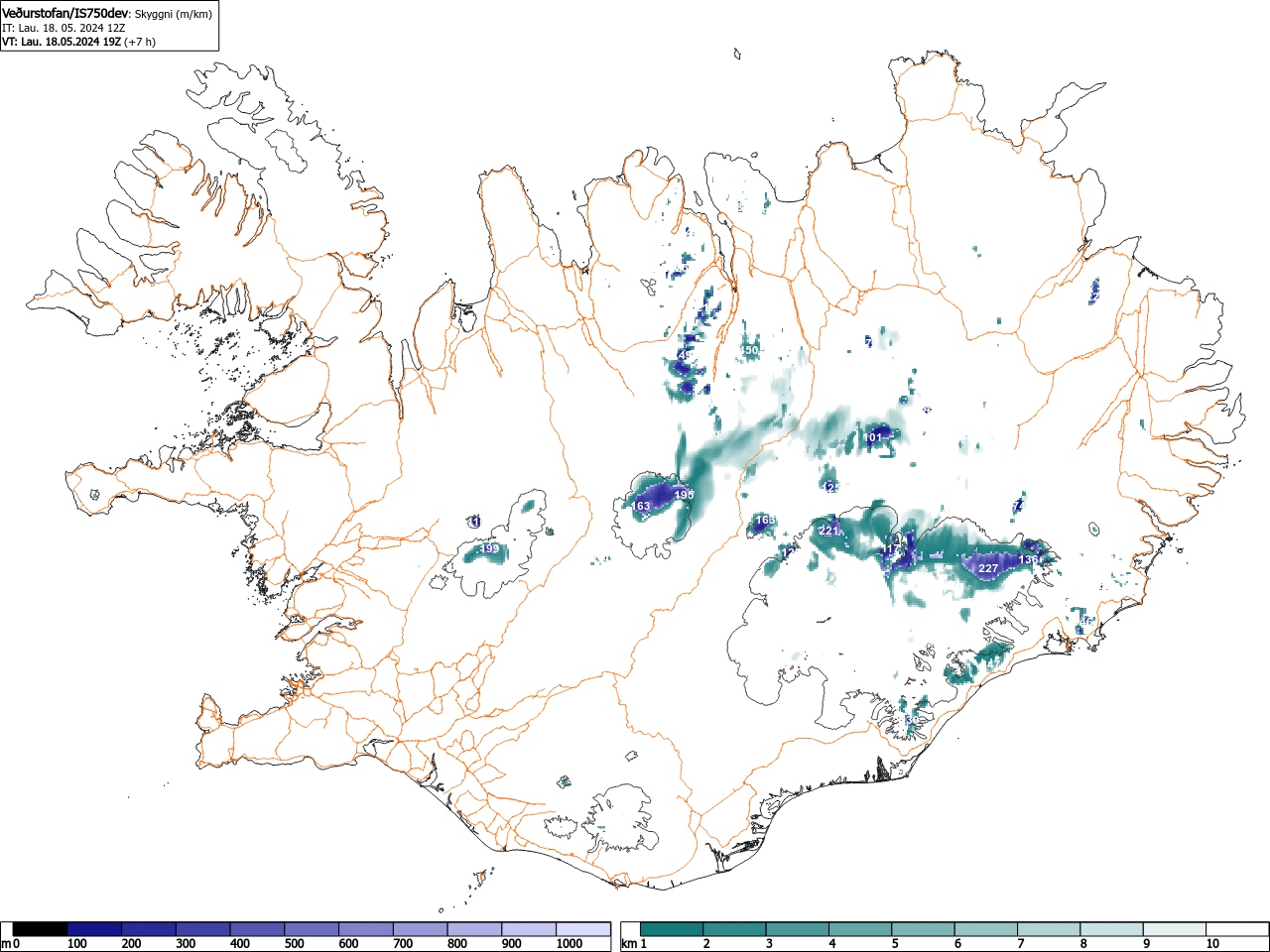Click the 221 visibility value on map
The width and height of the screenshot is (1270, 952).
click(828, 531)
